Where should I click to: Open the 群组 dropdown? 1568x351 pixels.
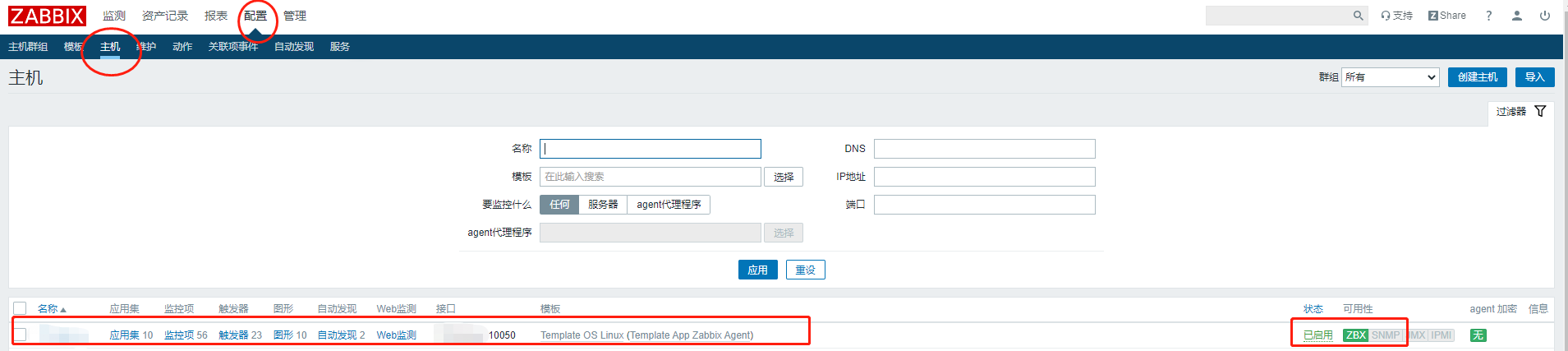pos(1391,77)
